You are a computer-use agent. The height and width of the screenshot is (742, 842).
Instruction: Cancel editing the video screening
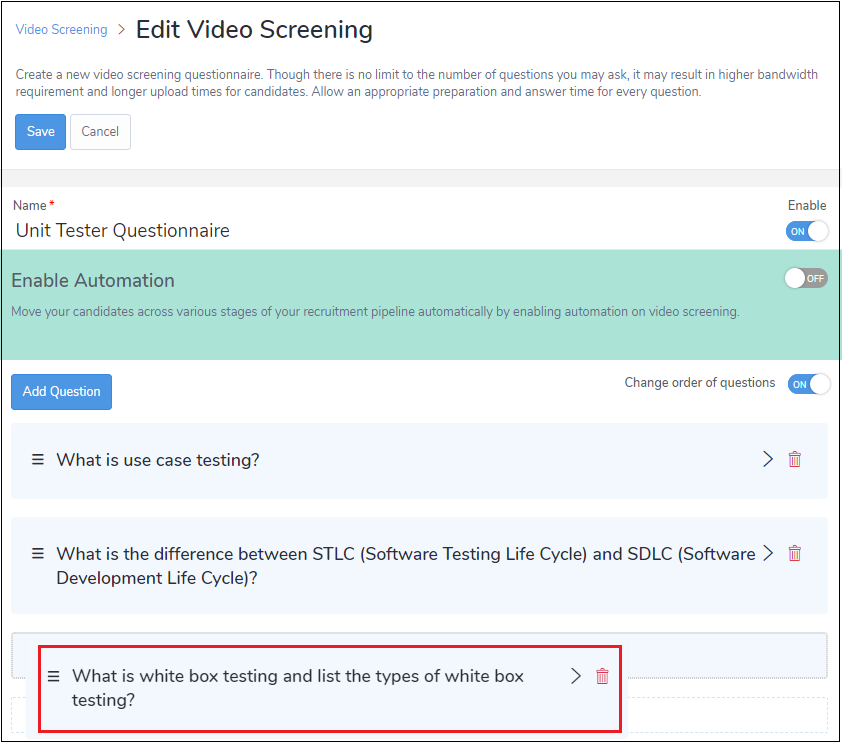(100, 132)
